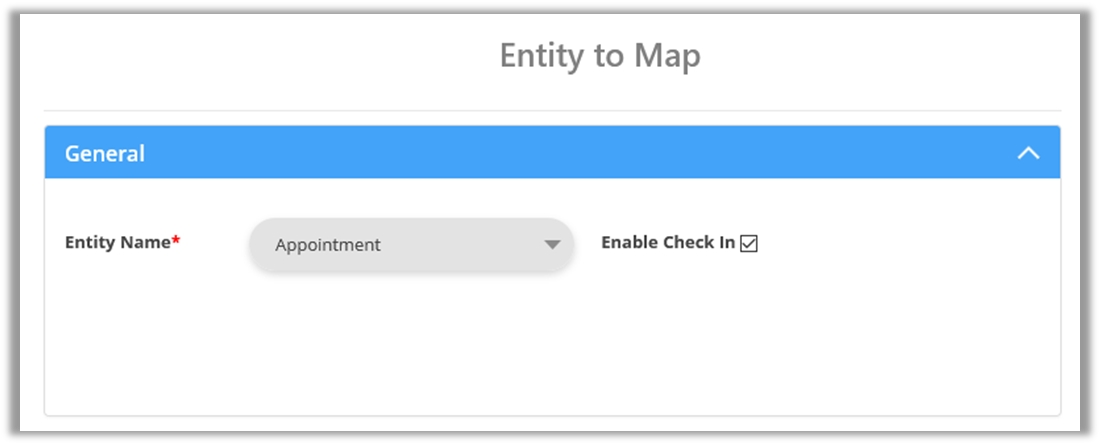Click the middle of the blue General bar
This screenshot has height=445, width=1101.
552,153
